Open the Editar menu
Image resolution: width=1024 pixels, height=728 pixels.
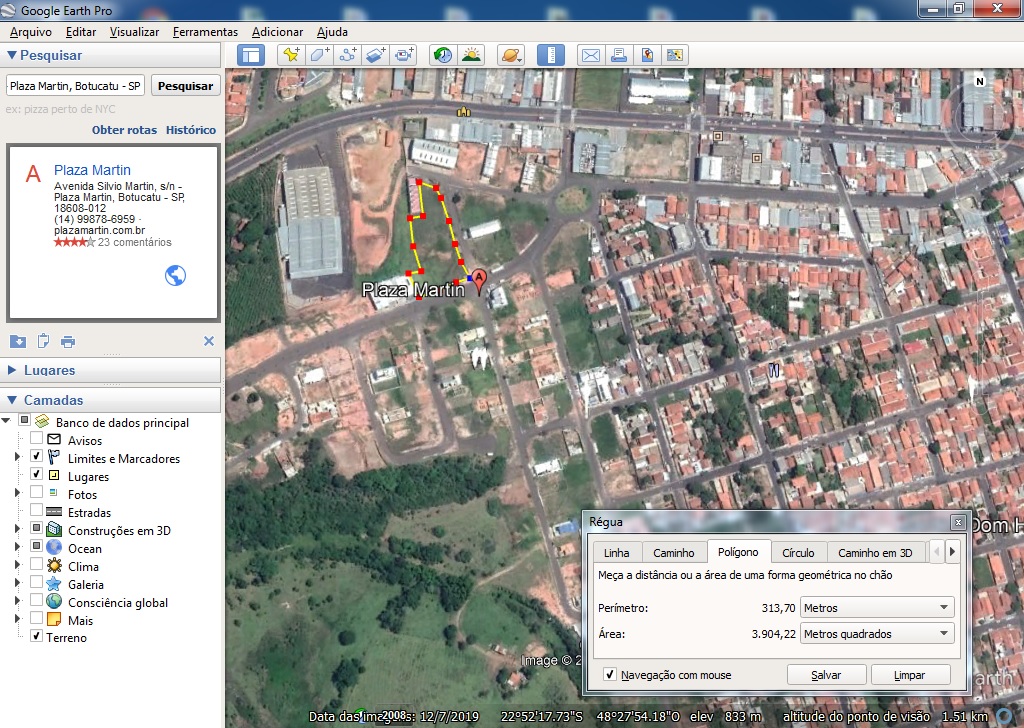(x=81, y=32)
